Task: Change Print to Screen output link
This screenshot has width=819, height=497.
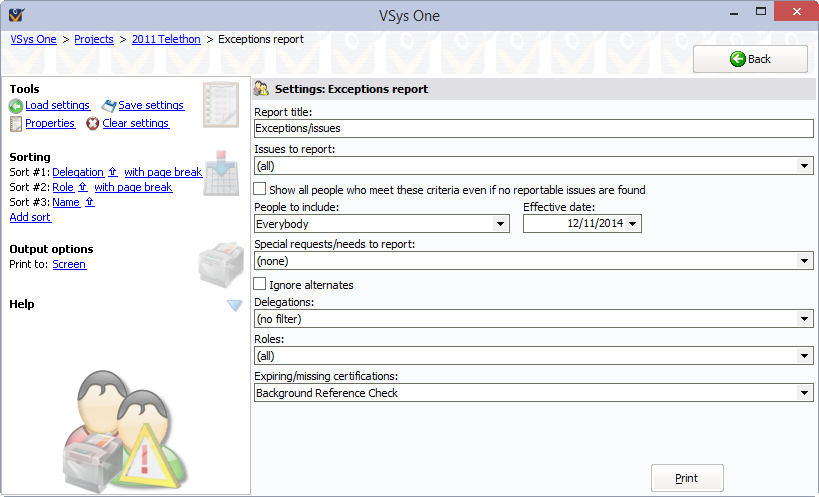Action: (x=69, y=264)
